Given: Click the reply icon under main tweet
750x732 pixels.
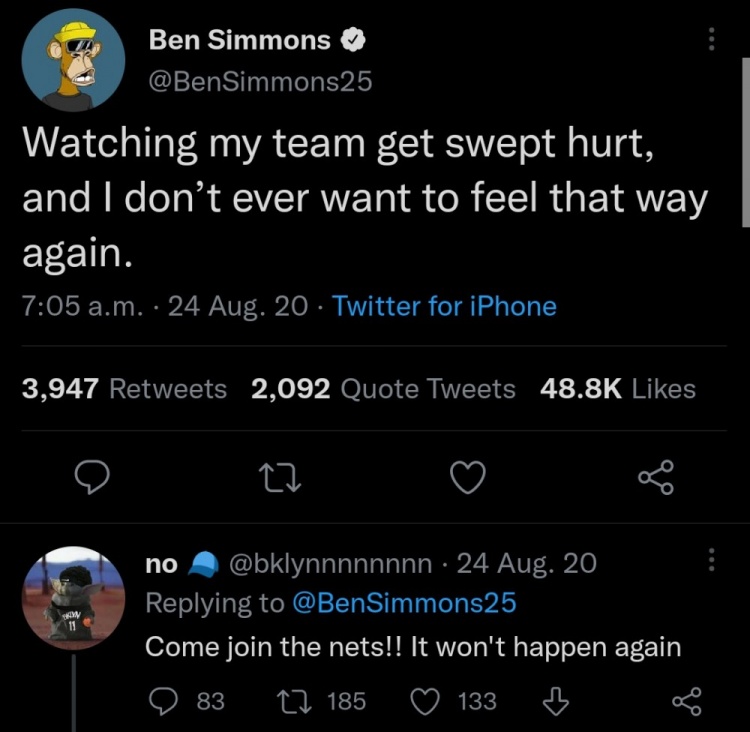Looking at the screenshot, I should 93,479.
